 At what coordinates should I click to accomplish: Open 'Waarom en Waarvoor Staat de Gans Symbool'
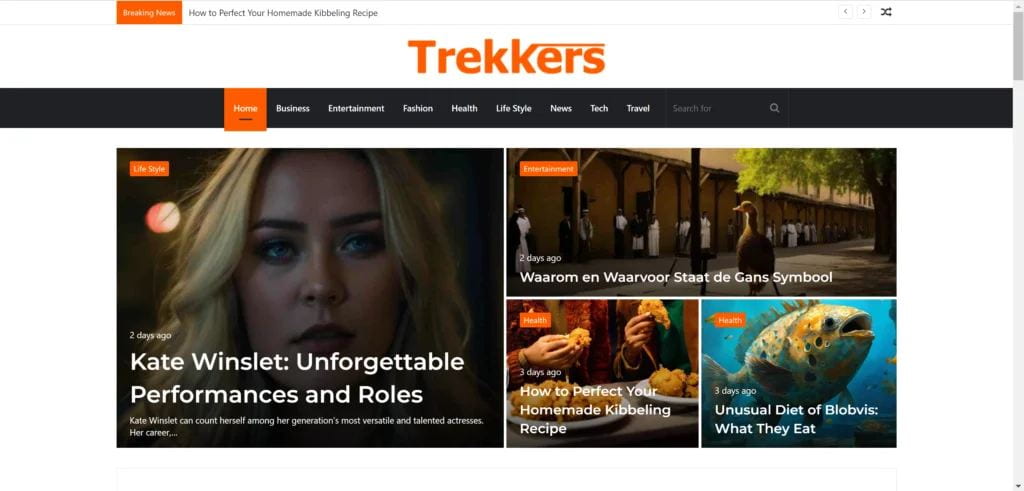click(x=676, y=277)
